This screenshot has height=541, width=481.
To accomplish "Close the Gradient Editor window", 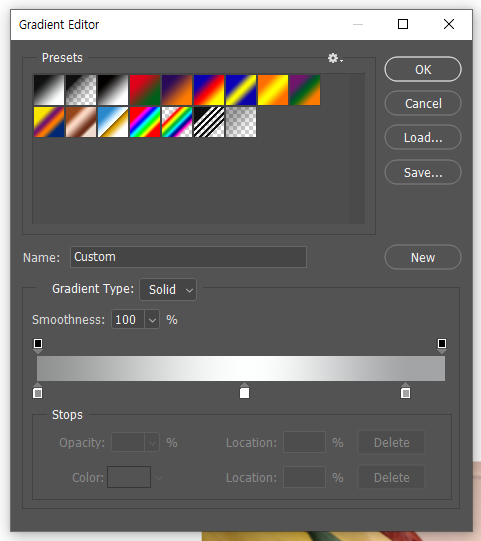I will 449,24.
